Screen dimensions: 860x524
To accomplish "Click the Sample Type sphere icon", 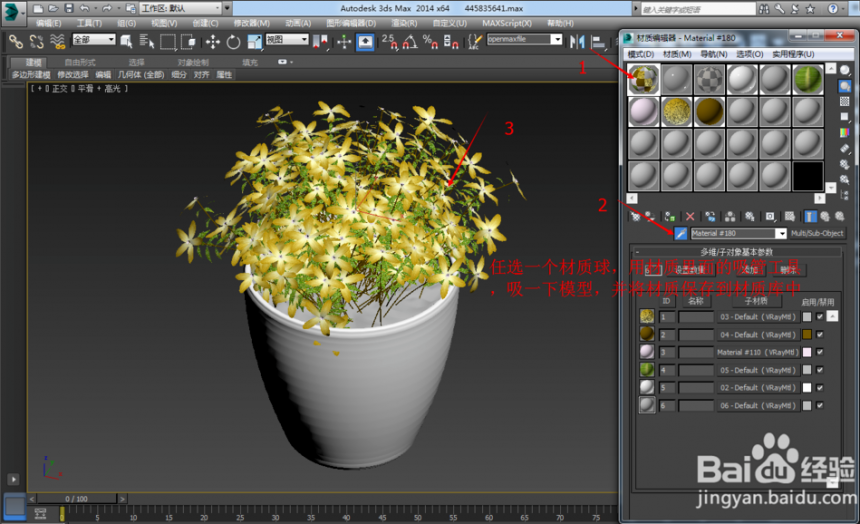I will 845,70.
